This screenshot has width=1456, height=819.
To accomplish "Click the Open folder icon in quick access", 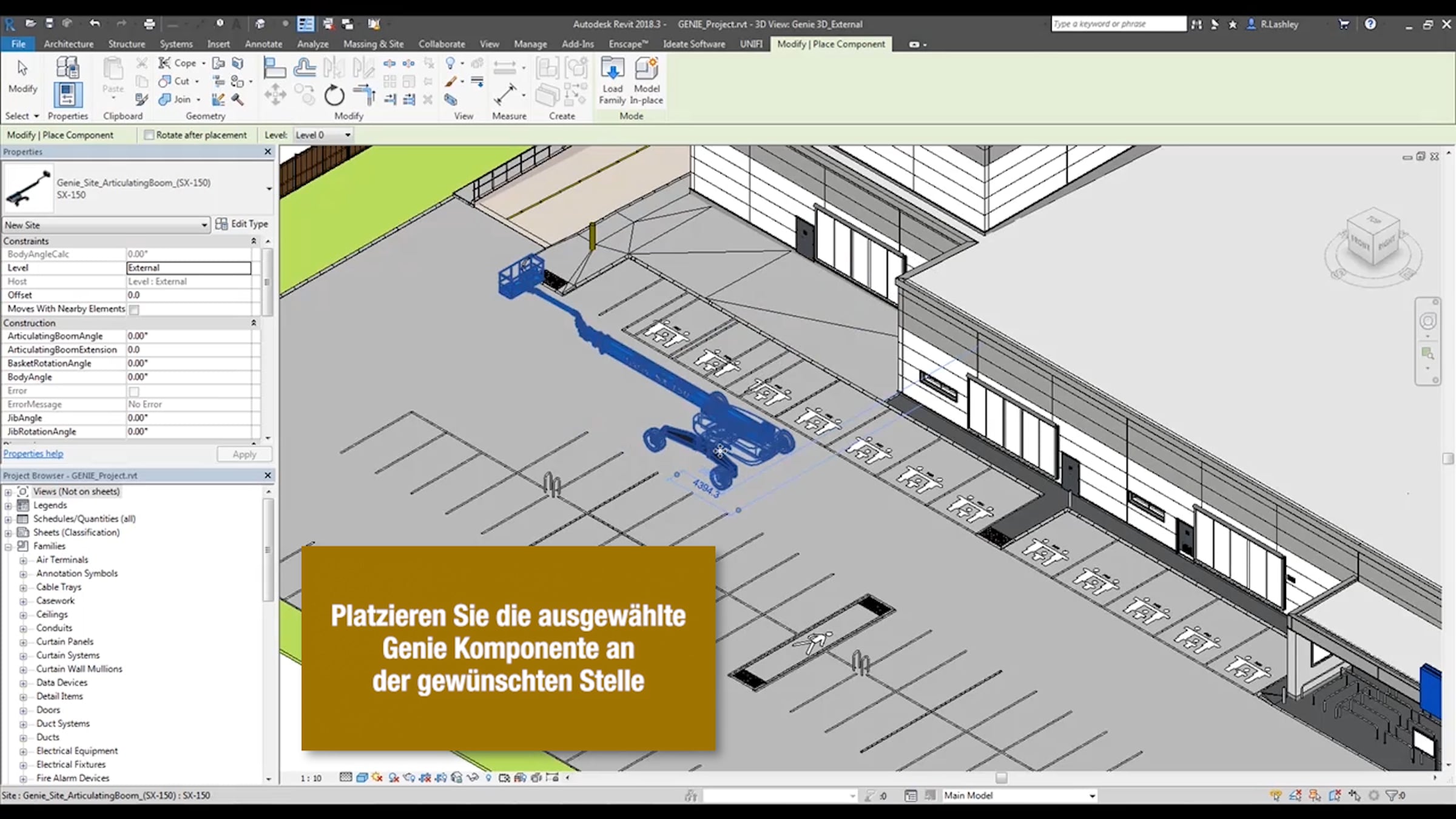I will click(x=31, y=24).
